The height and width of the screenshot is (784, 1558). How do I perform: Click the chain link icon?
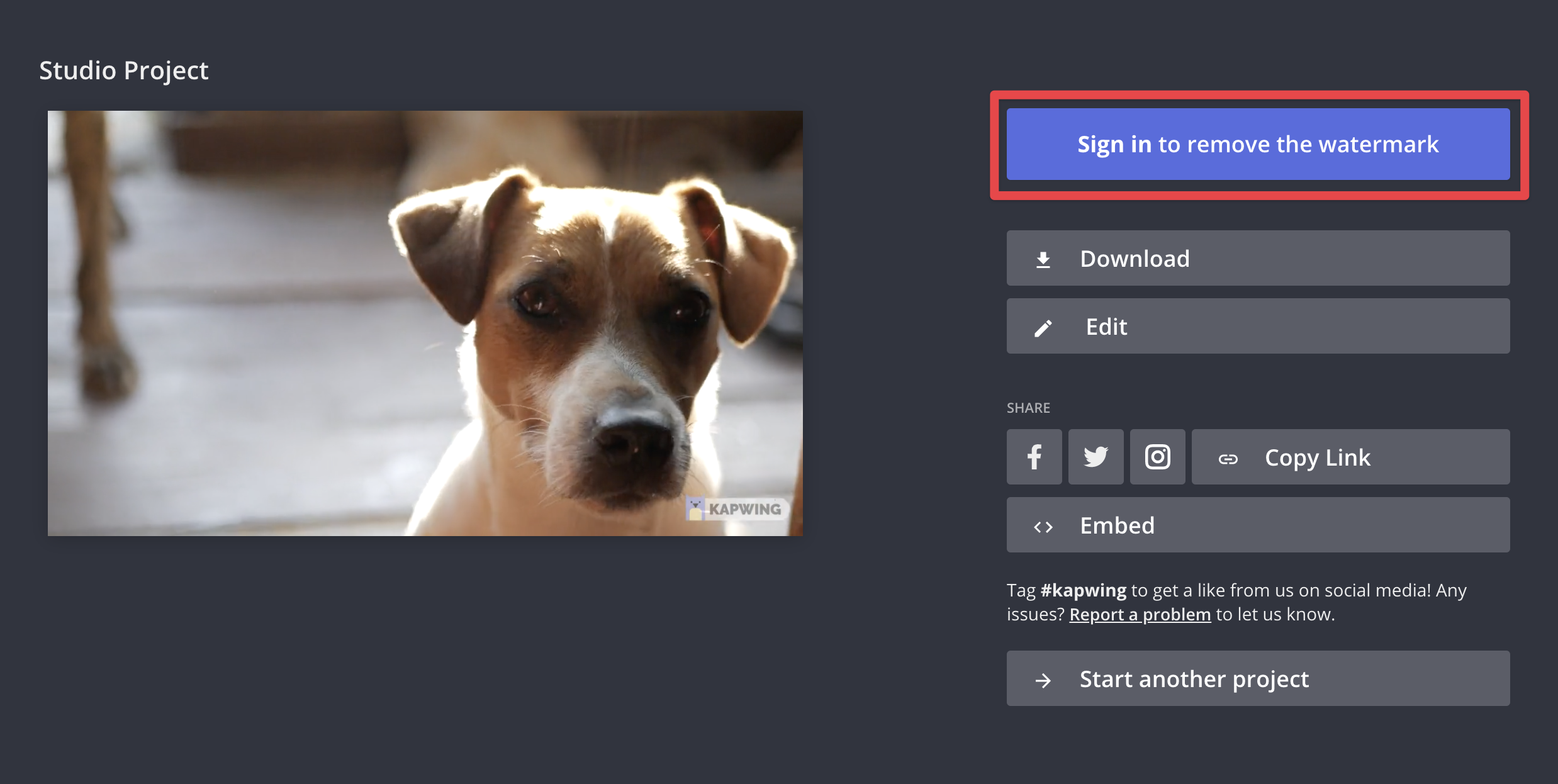point(1228,459)
